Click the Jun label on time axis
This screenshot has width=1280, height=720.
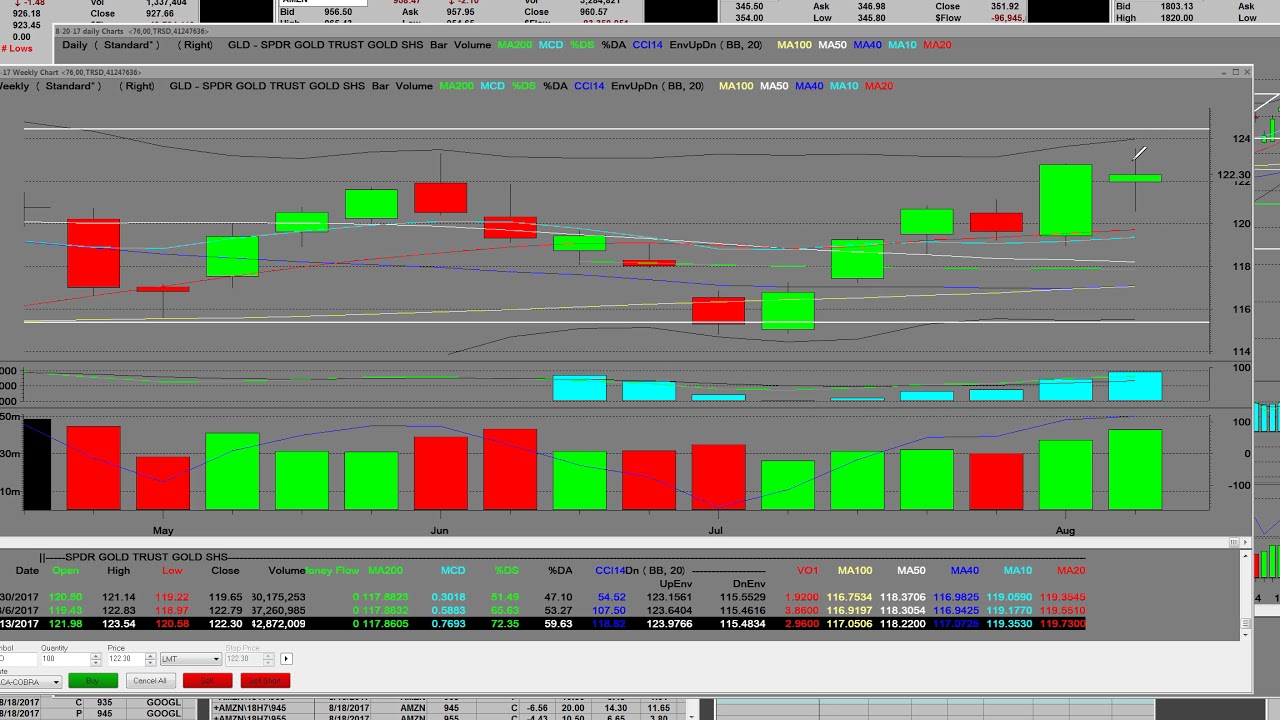[439, 530]
